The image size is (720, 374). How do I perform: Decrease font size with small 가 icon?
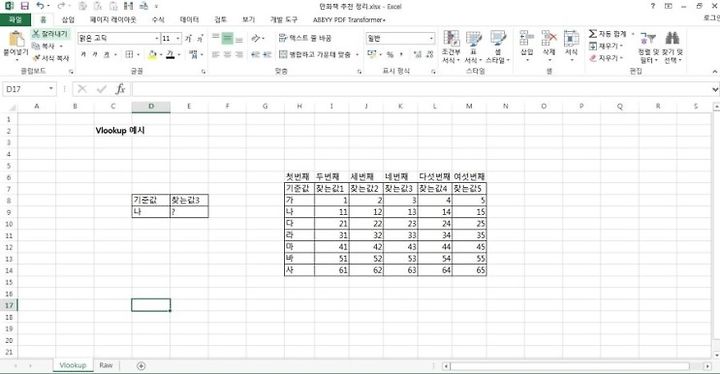[x=200, y=39]
